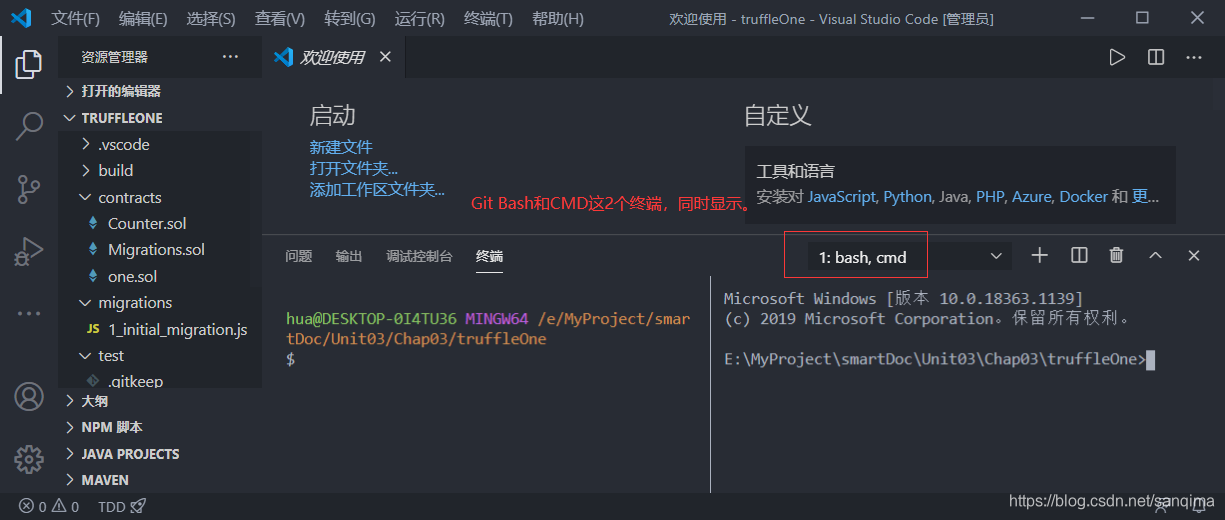
Task: Expand the 打开的编辑器 section
Action: pyautogui.click(x=160, y=91)
